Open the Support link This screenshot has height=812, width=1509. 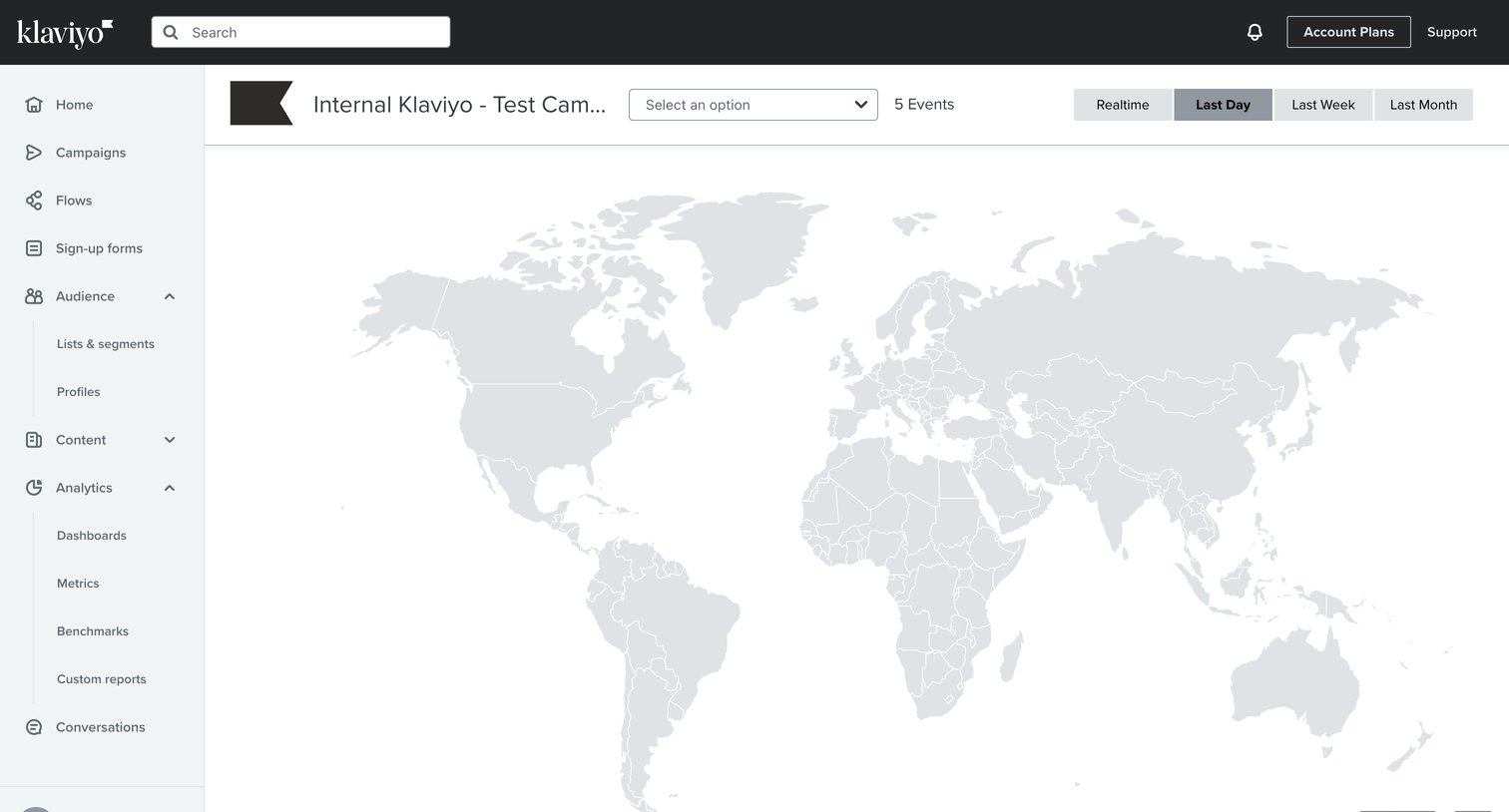pos(1451,32)
